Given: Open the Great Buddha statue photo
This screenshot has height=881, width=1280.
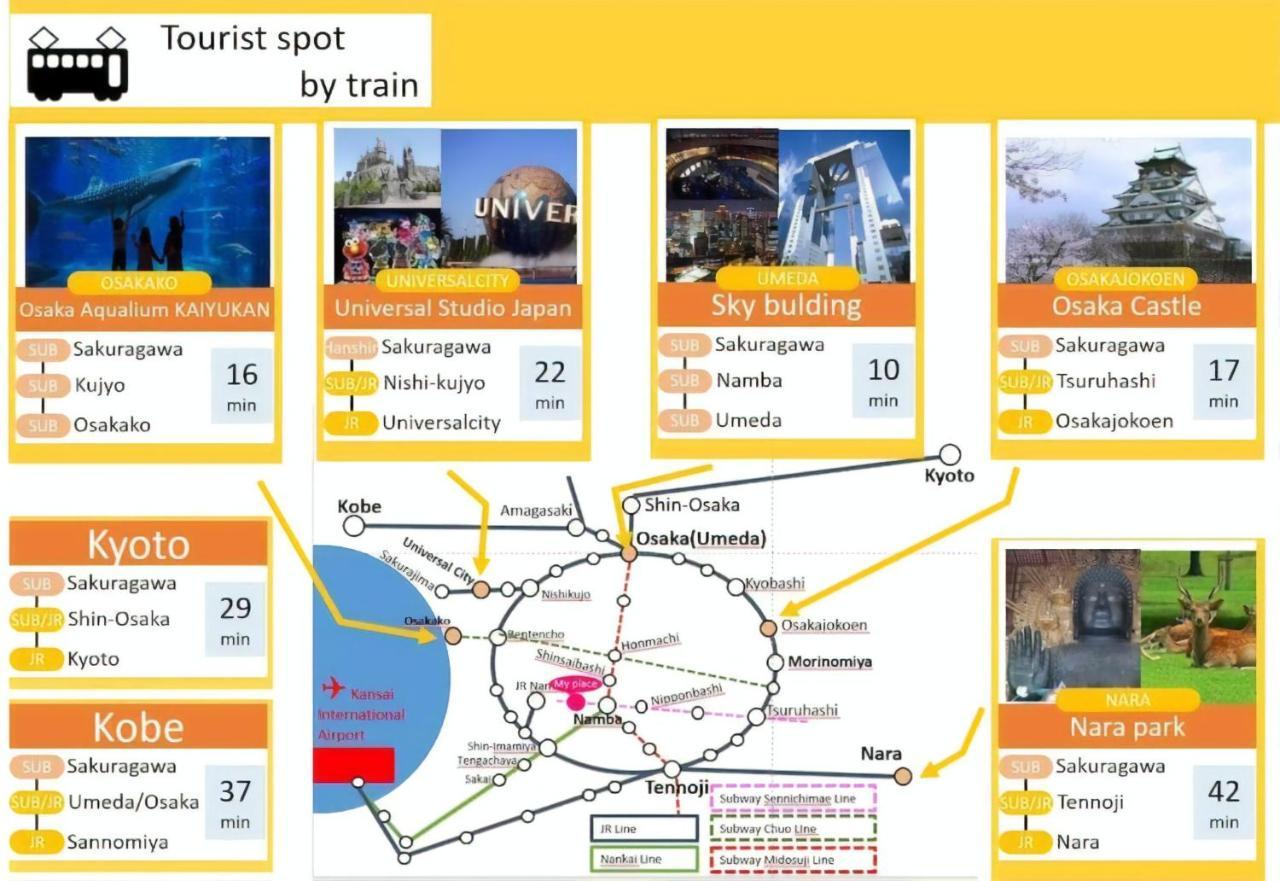Looking at the screenshot, I should (x=1073, y=625).
